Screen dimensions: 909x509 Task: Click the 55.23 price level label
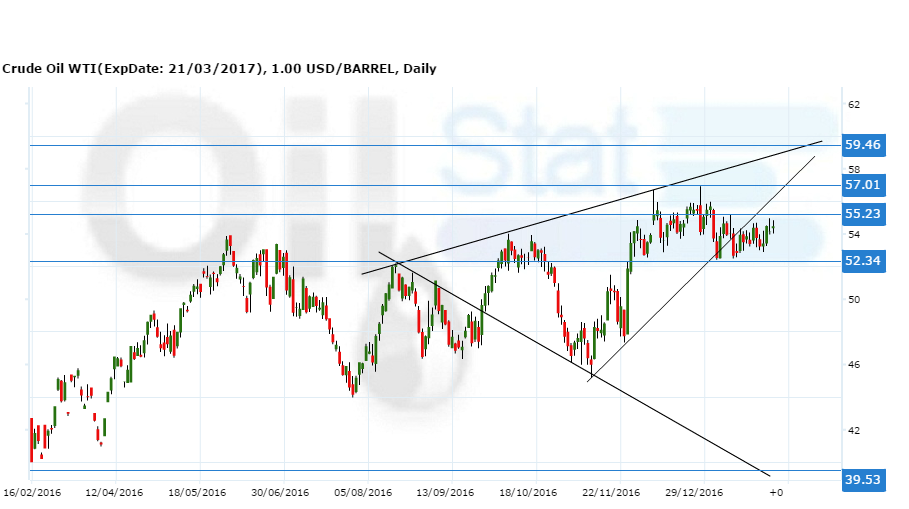coord(862,214)
